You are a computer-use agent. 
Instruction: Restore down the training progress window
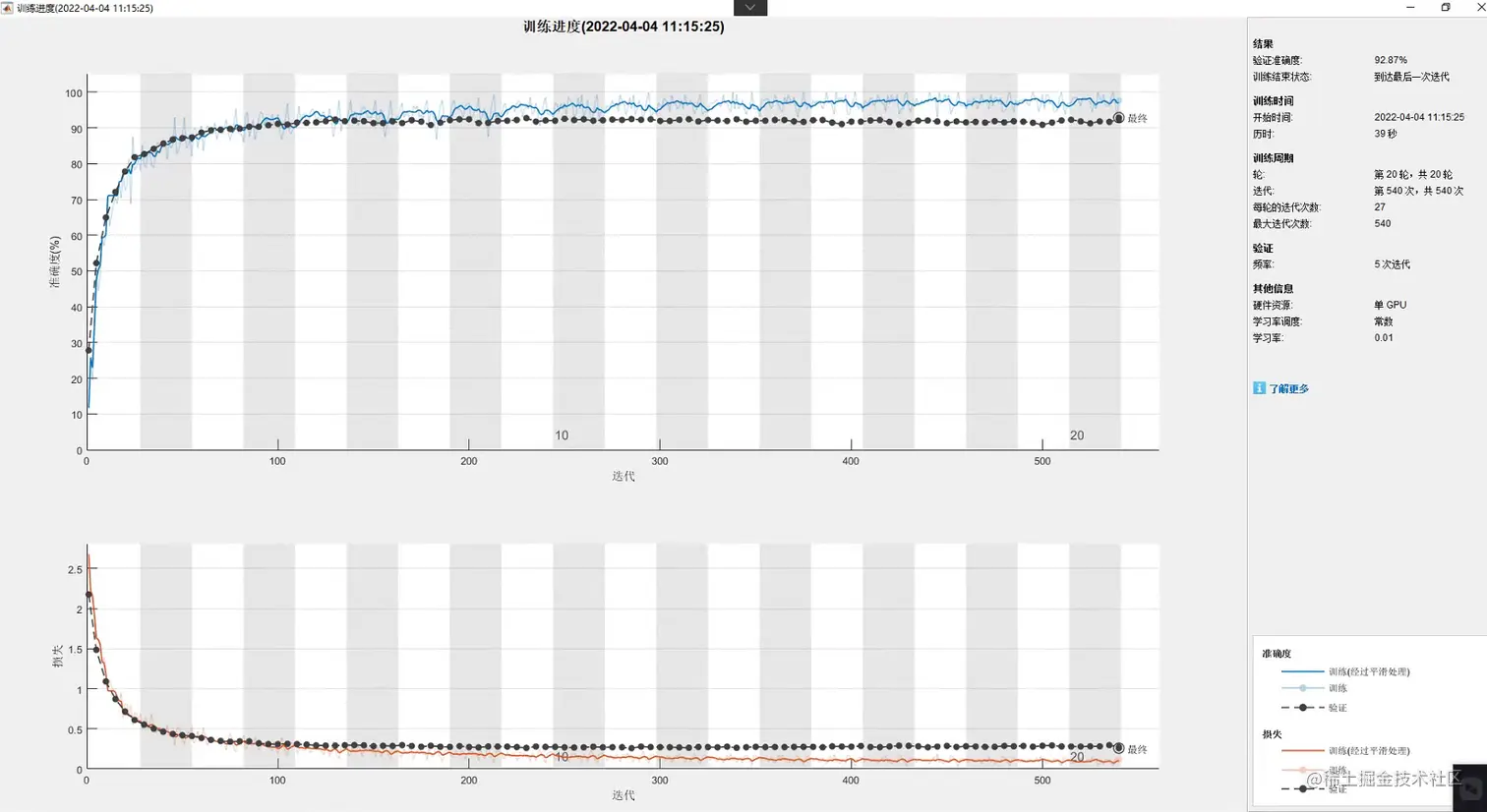tap(1446, 7)
